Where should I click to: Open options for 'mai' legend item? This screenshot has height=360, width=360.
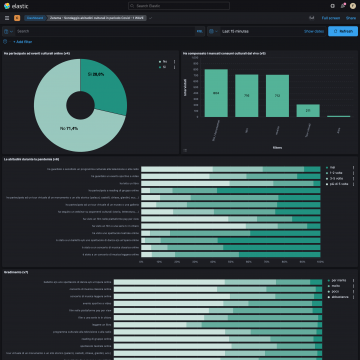[x=353, y=168]
